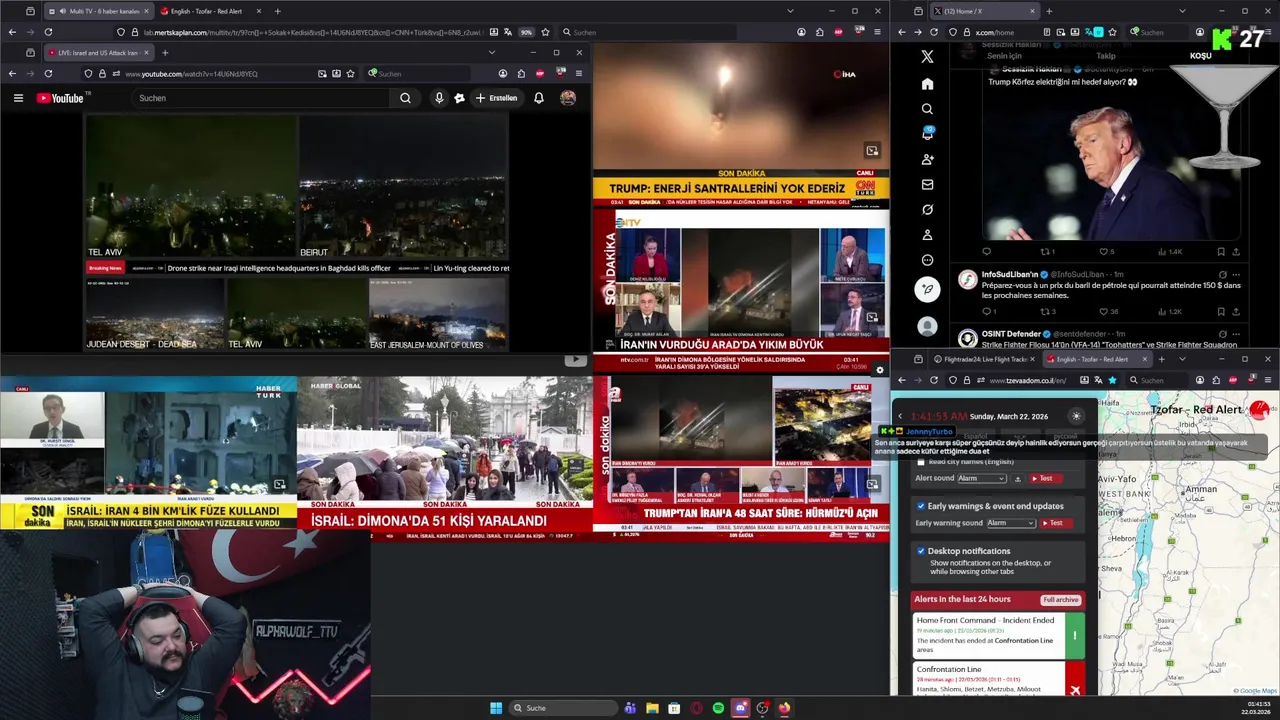The width and height of the screenshot is (1280, 720).
Task: Open the Home Front Command - Incident Ended alert
Action: tap(998, 635)
